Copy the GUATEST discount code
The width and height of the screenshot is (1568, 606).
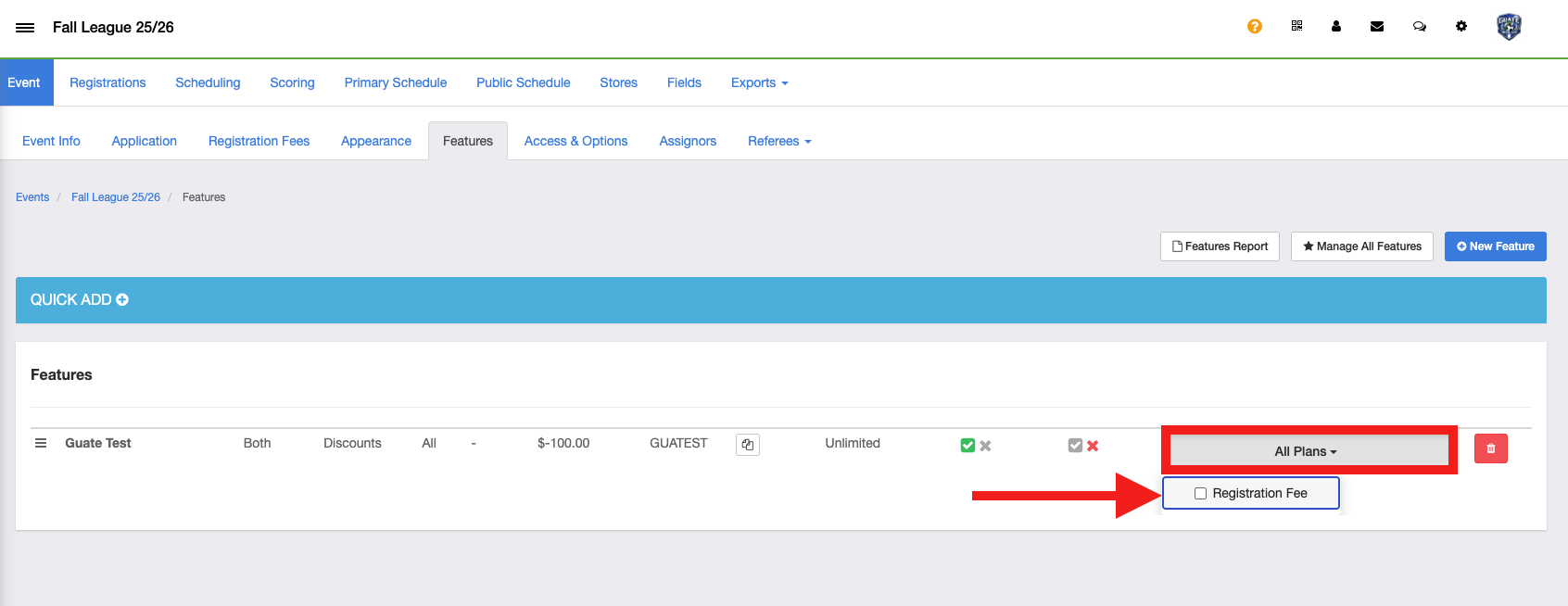tap(747, 445)
